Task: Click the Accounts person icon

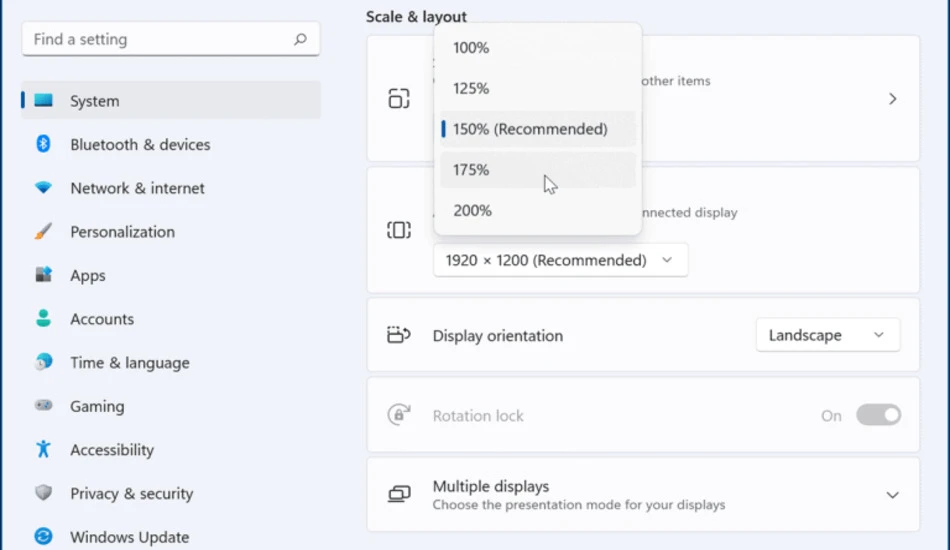Action: [x=43, y=318]
